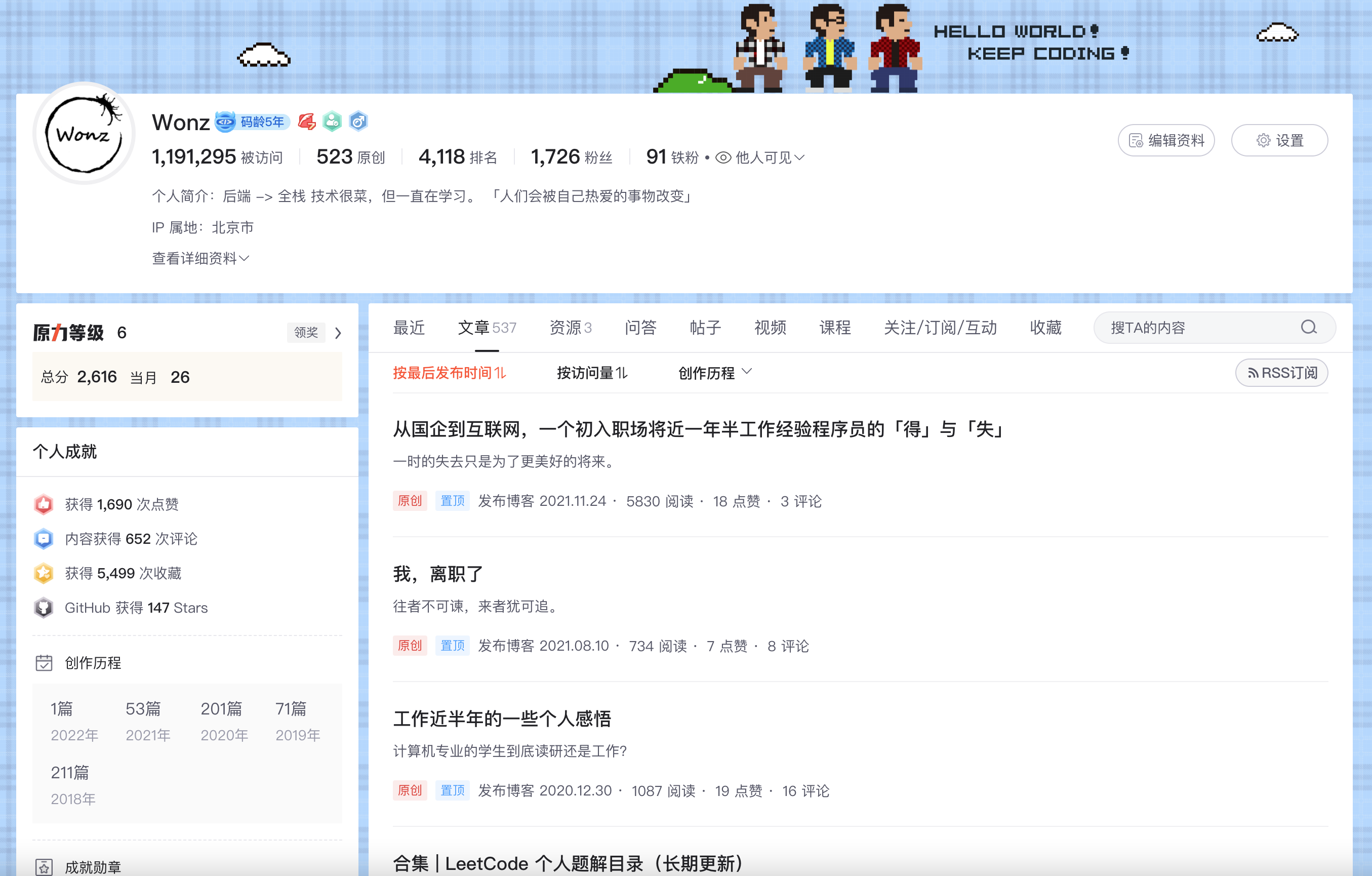Click the 创作历程 calendar icon in sidebar
1372x876 pixels.
(x=44, y=663)
